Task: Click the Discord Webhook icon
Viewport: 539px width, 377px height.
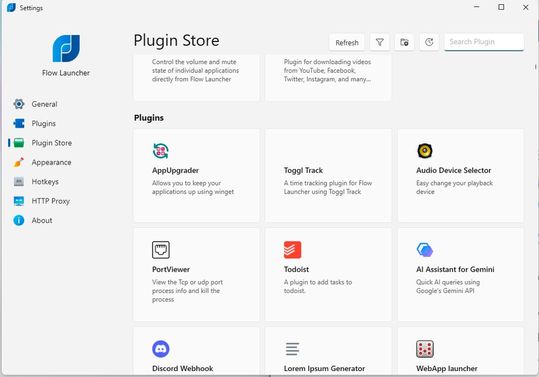Action: click(161, 349)
